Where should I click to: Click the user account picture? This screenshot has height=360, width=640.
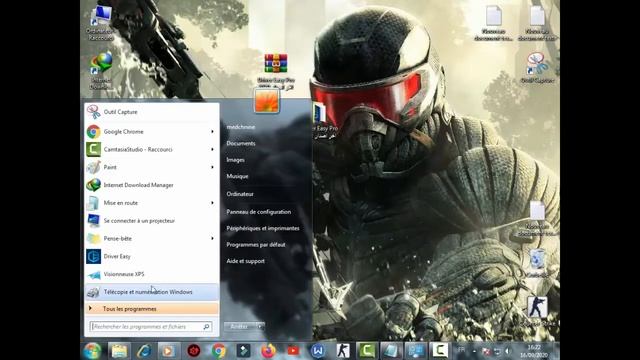pyautogui.click(x=267, y=101)
